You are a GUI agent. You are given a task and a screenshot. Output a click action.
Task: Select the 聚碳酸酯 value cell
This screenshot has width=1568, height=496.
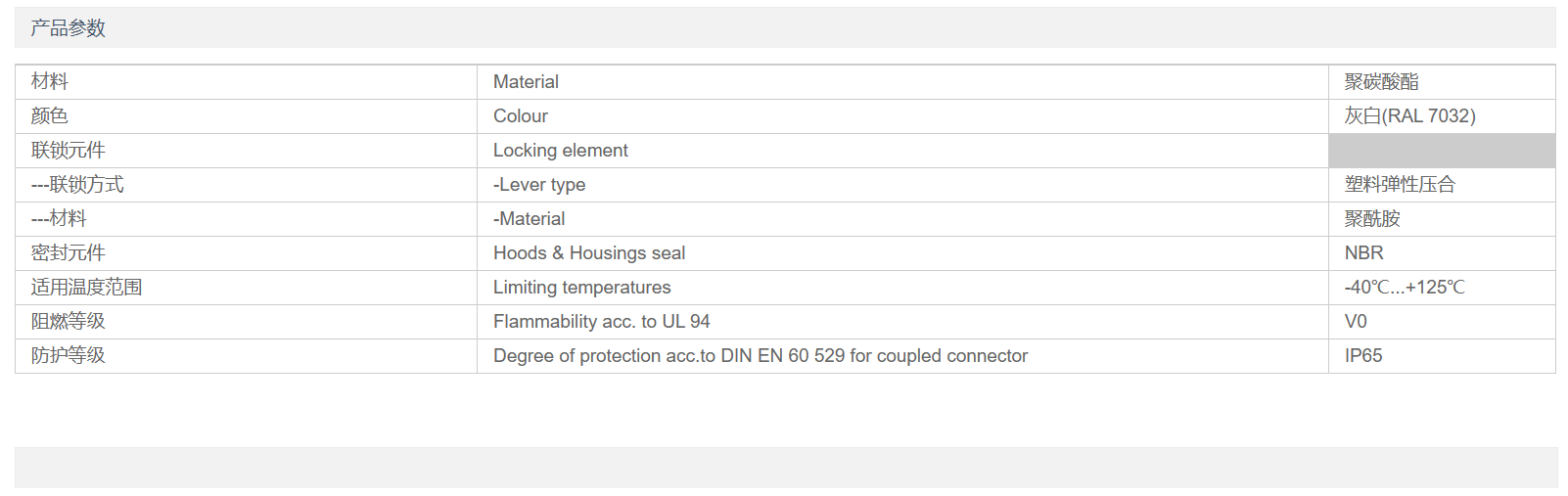[1442, 82]
